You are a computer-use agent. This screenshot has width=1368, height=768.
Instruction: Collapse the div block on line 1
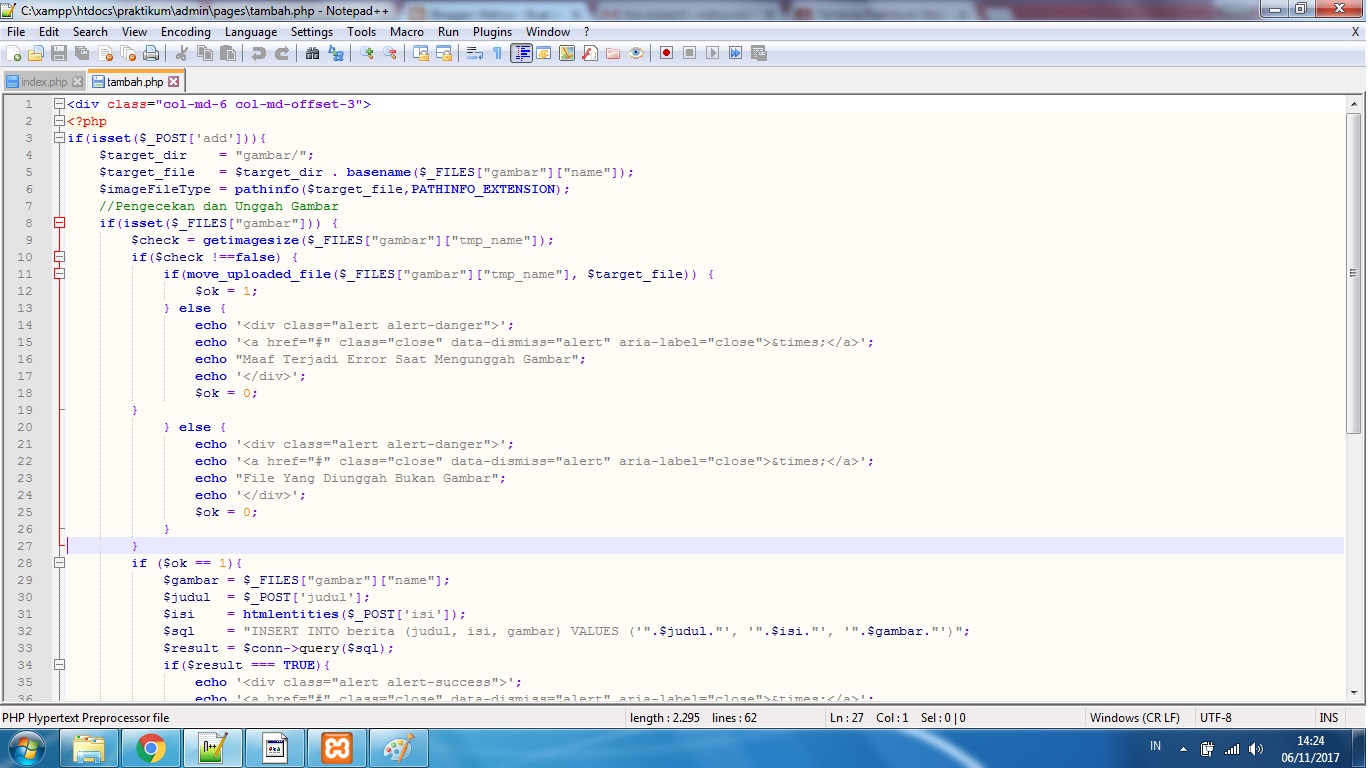(59, 104)
